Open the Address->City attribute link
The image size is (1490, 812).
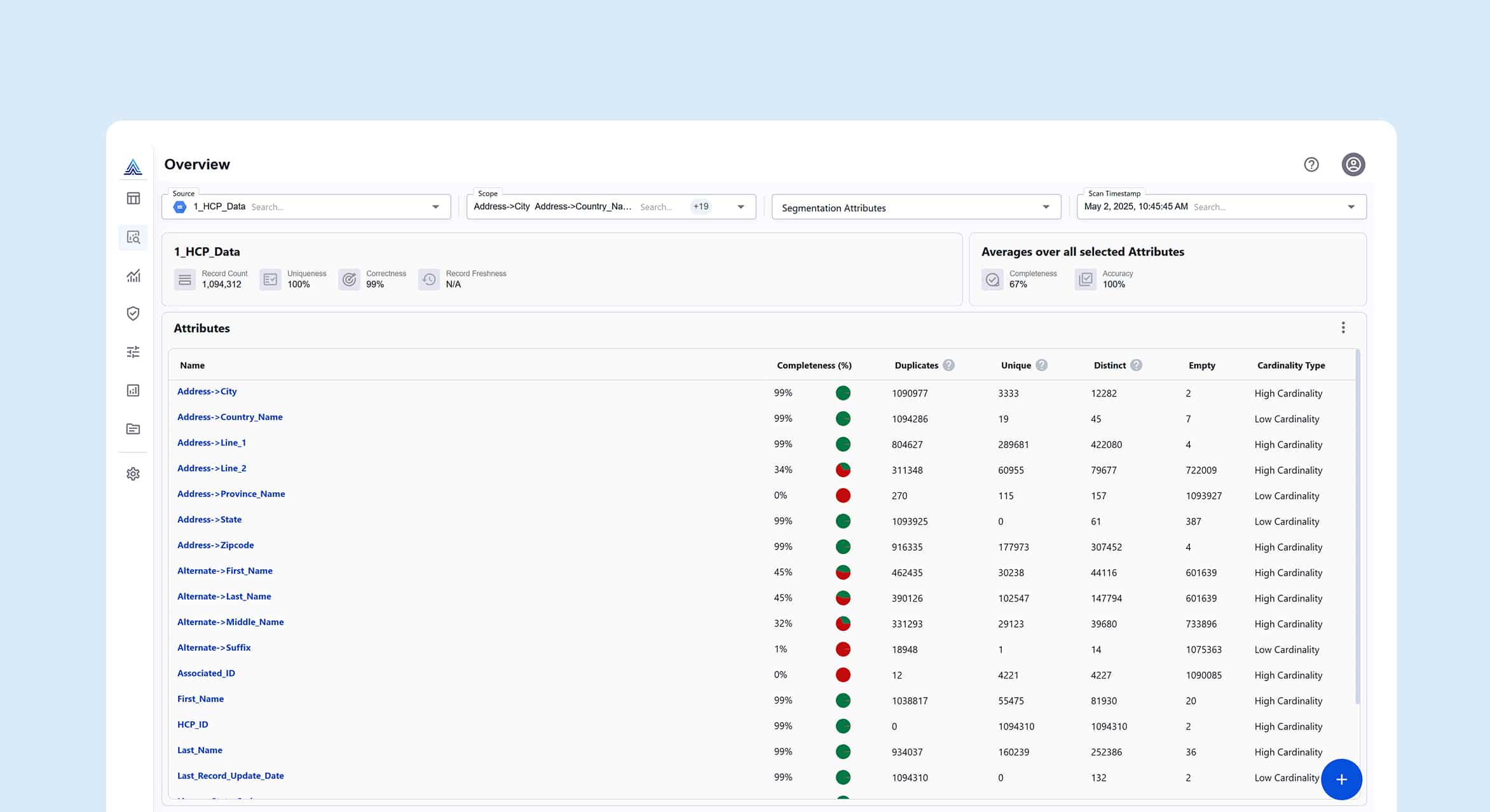[x=207, y=391]
